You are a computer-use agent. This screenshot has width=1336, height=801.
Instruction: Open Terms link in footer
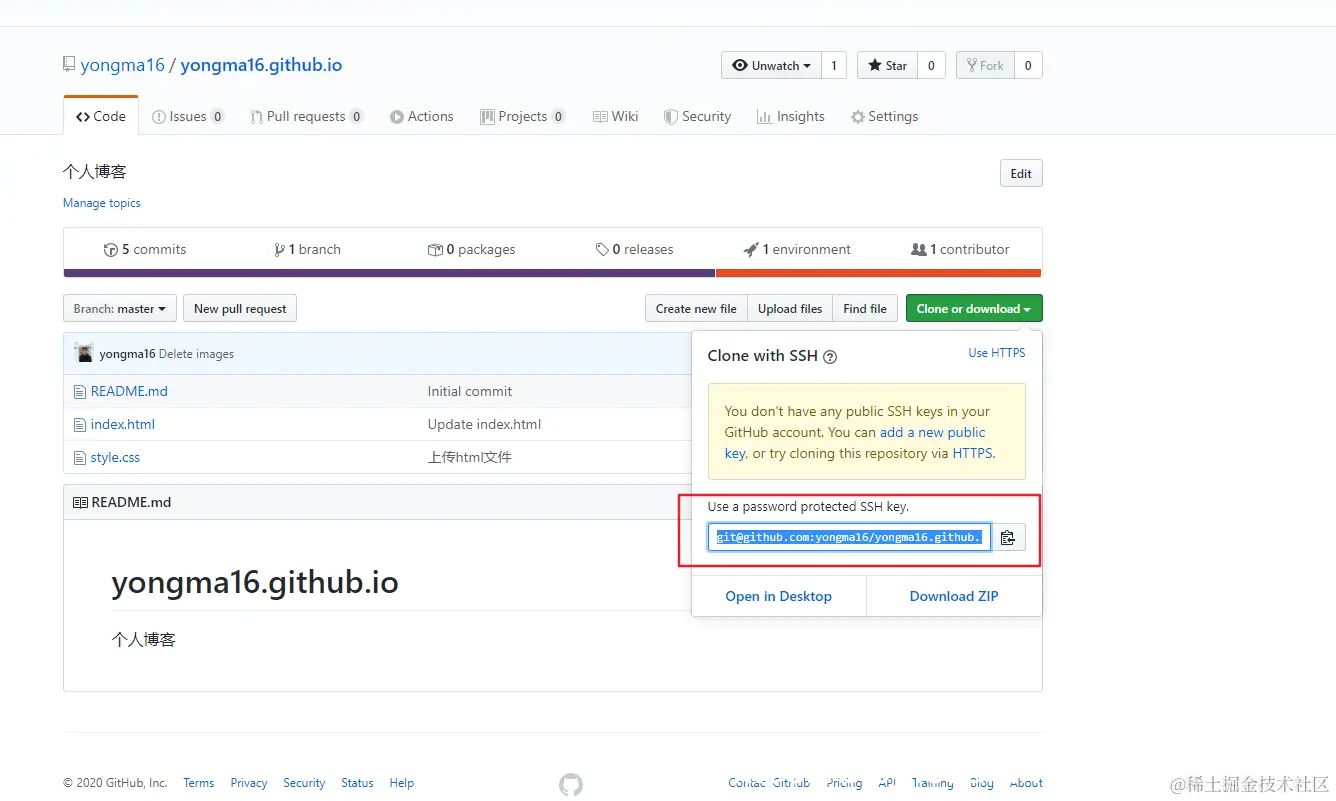[x=199, y=783]
